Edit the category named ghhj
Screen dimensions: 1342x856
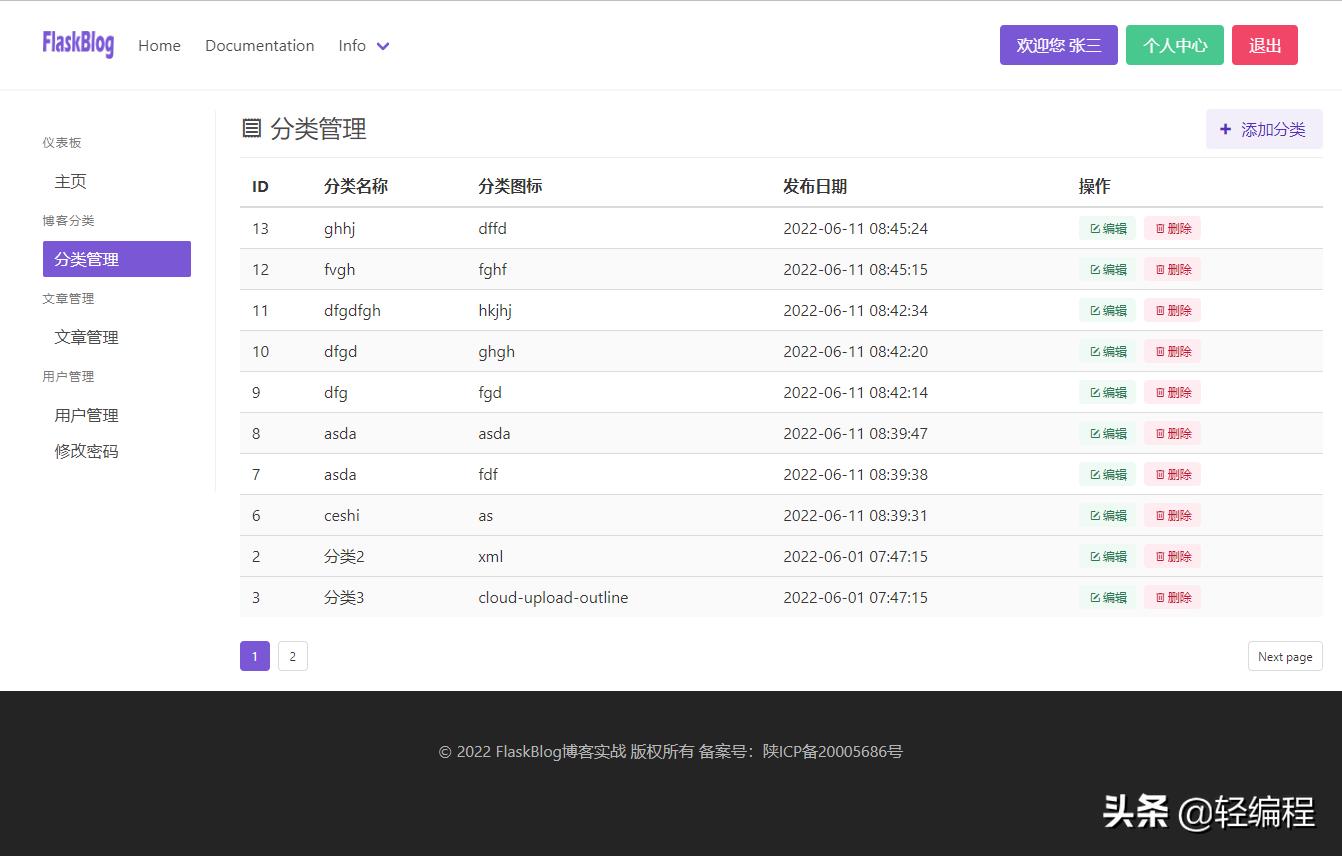pos(1107,228)
